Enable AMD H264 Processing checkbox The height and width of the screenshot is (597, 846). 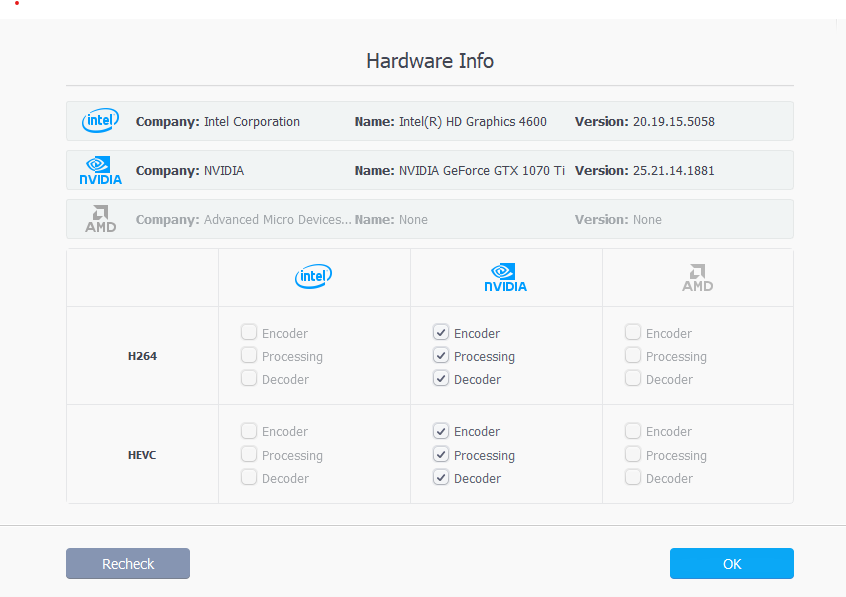tap(633, 355)
